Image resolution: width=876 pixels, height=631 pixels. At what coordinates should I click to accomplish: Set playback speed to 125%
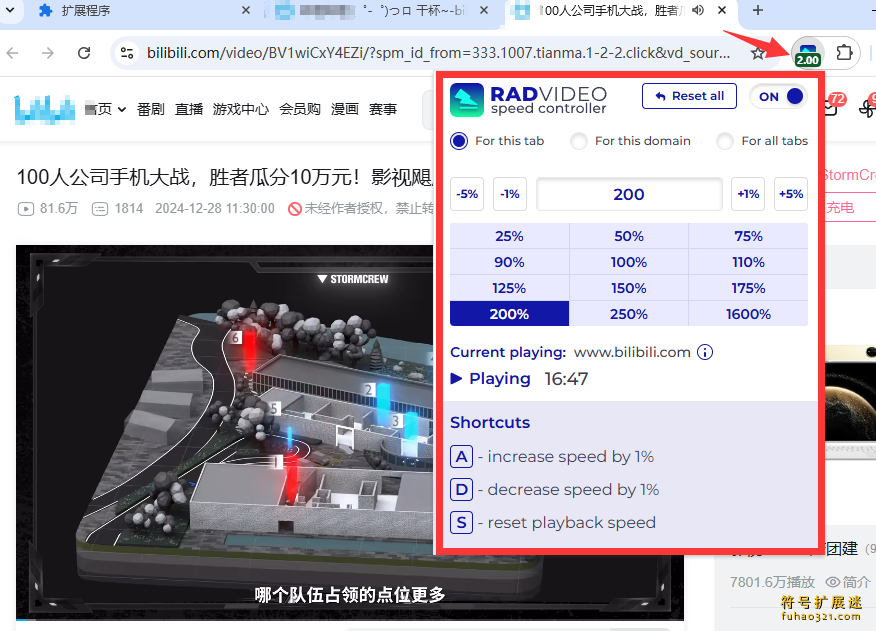click(510, 288)
